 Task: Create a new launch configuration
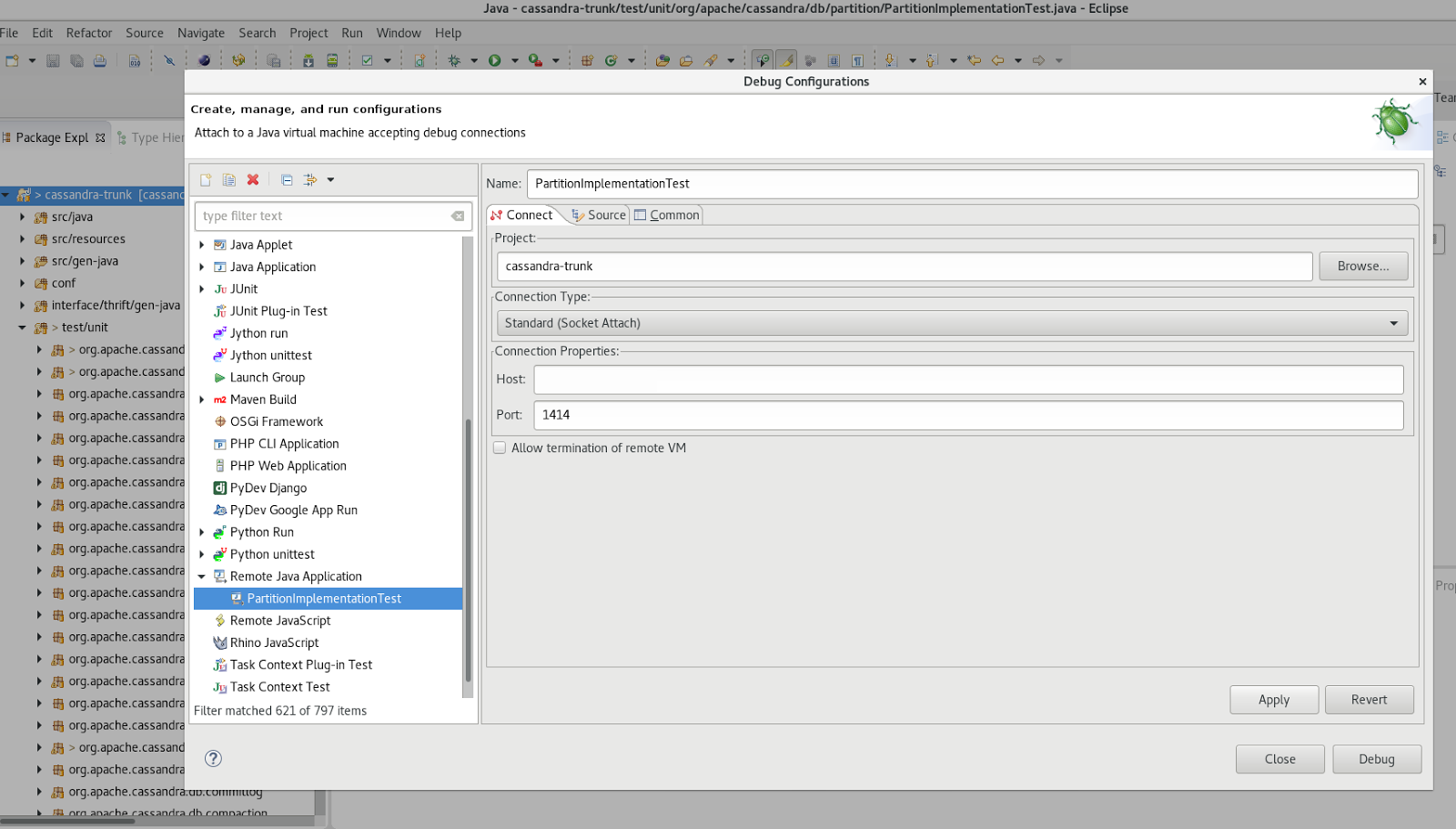click(x=205, y=179)
